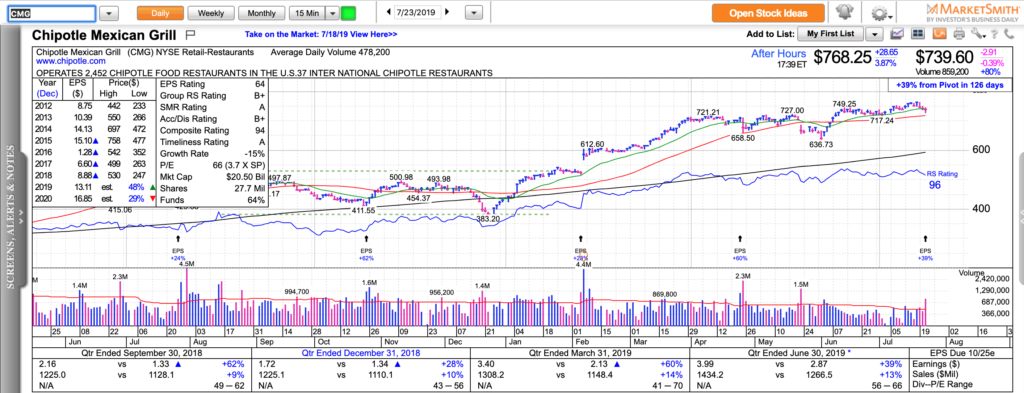Select the Monthly chart view
Viewport: 1024px width, 393px height.
261,13
